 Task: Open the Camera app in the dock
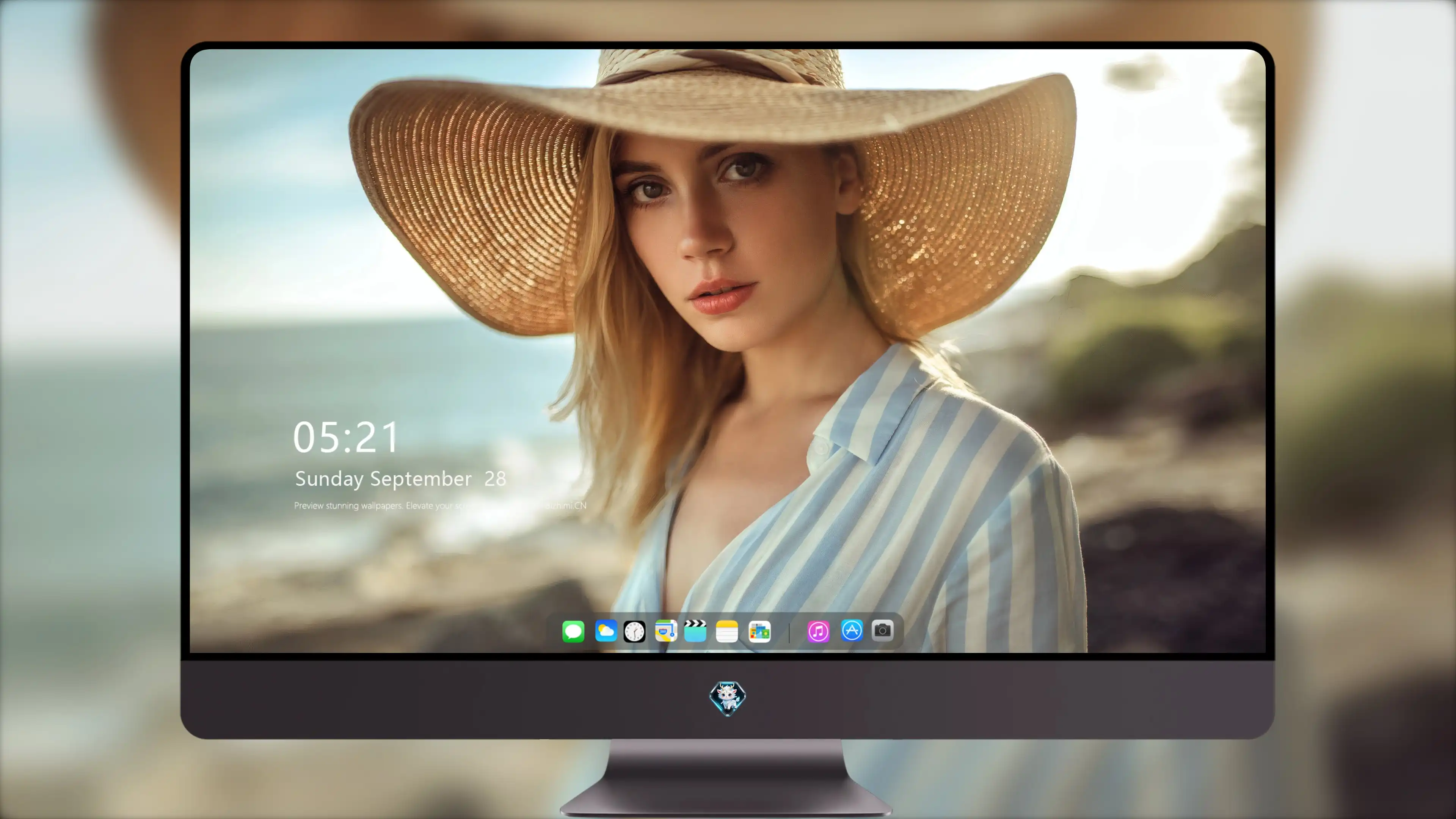[x=882, y=631]
